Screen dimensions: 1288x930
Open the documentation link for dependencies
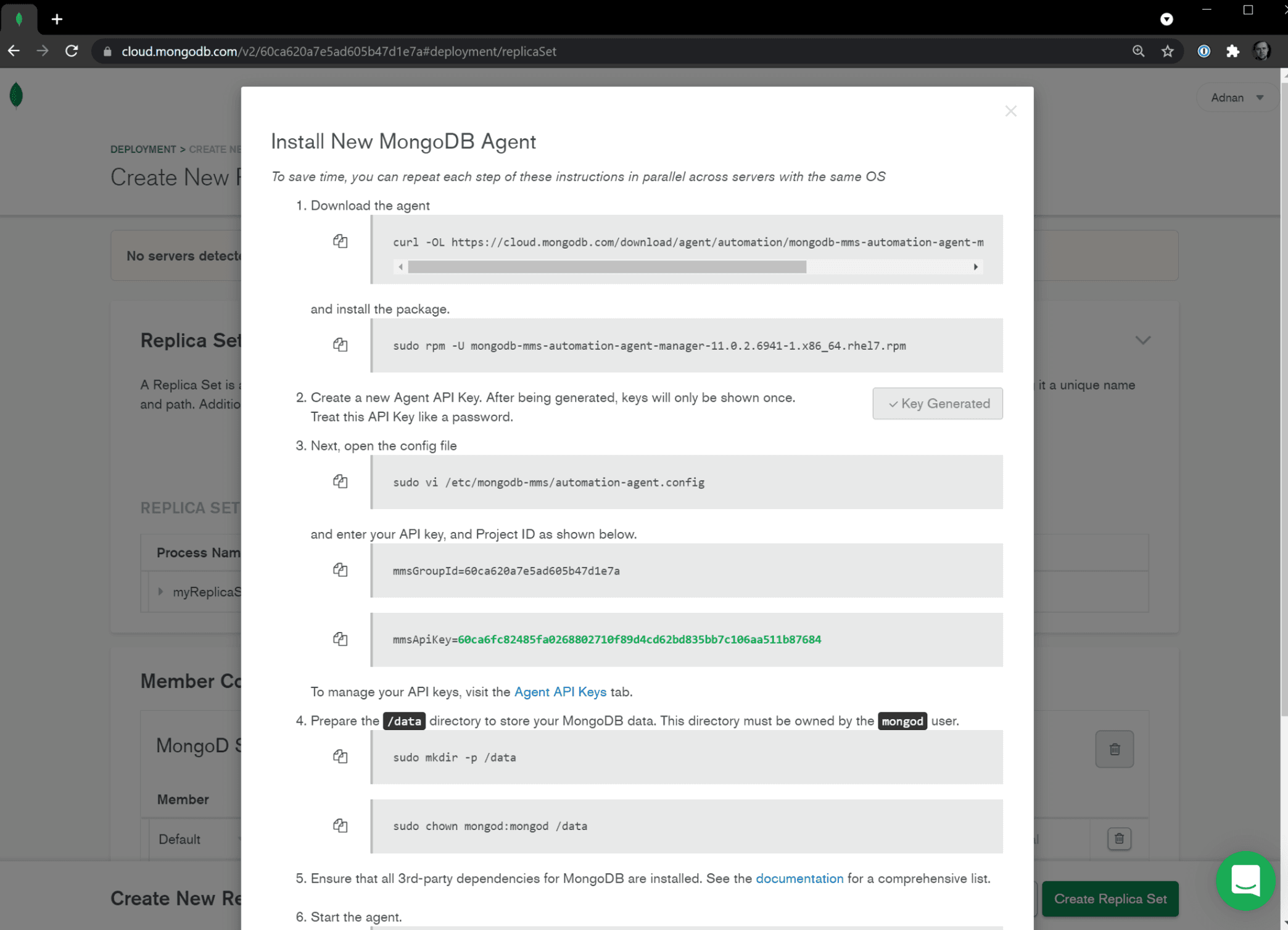(799, 878)
